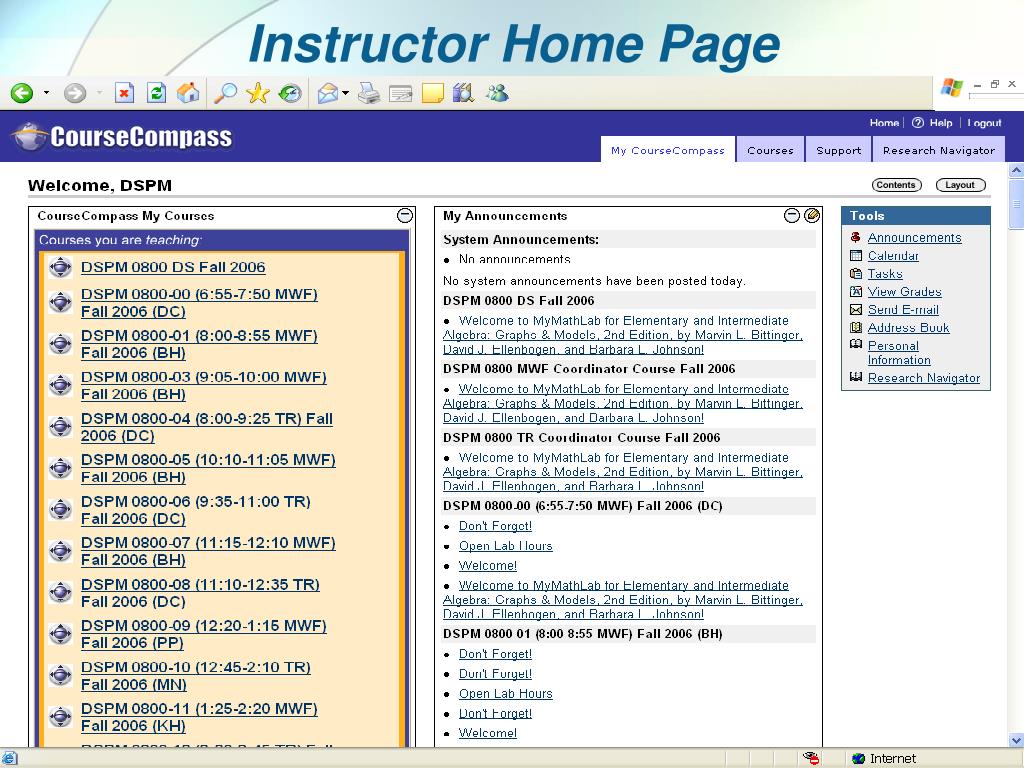
Task: Click the CourseCompass logo
Action: [x=123, y=136]
